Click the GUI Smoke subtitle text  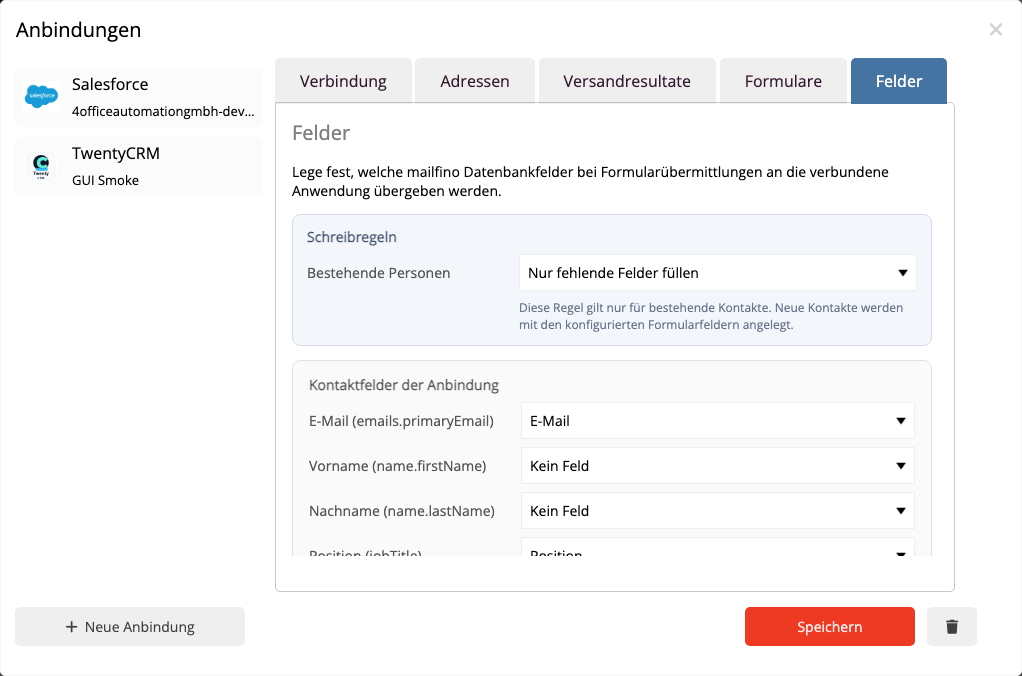pos(105,181)
